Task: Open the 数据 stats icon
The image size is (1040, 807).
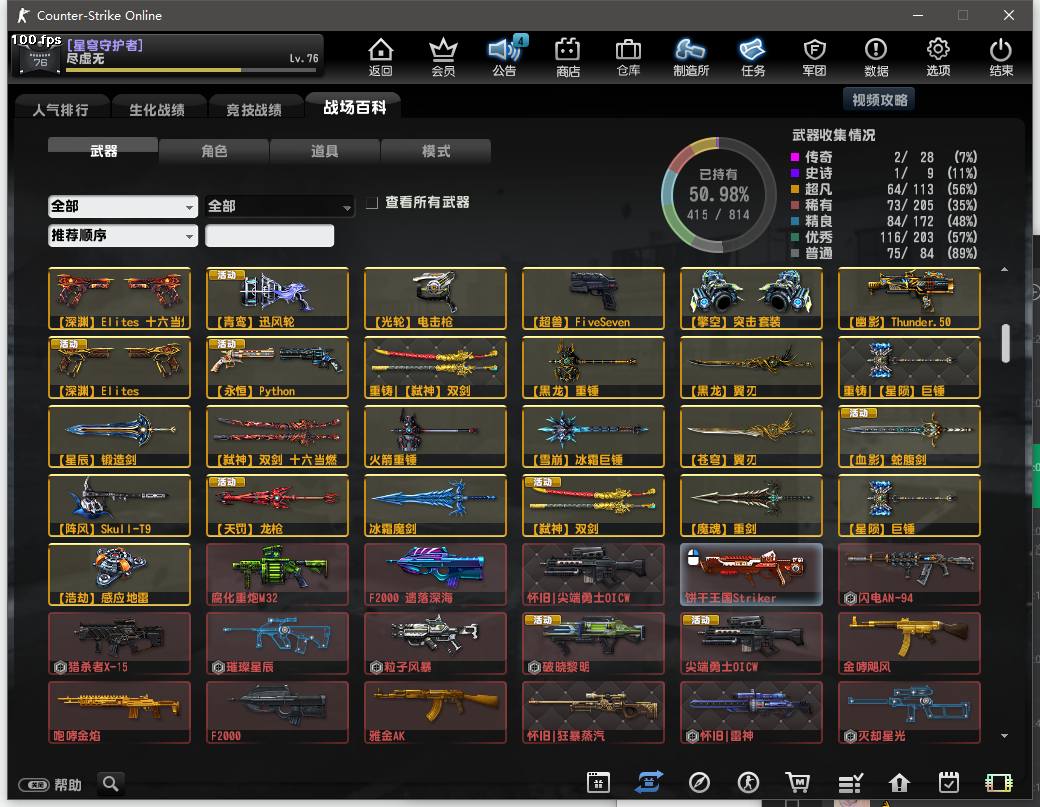Action: pos(876,56)
